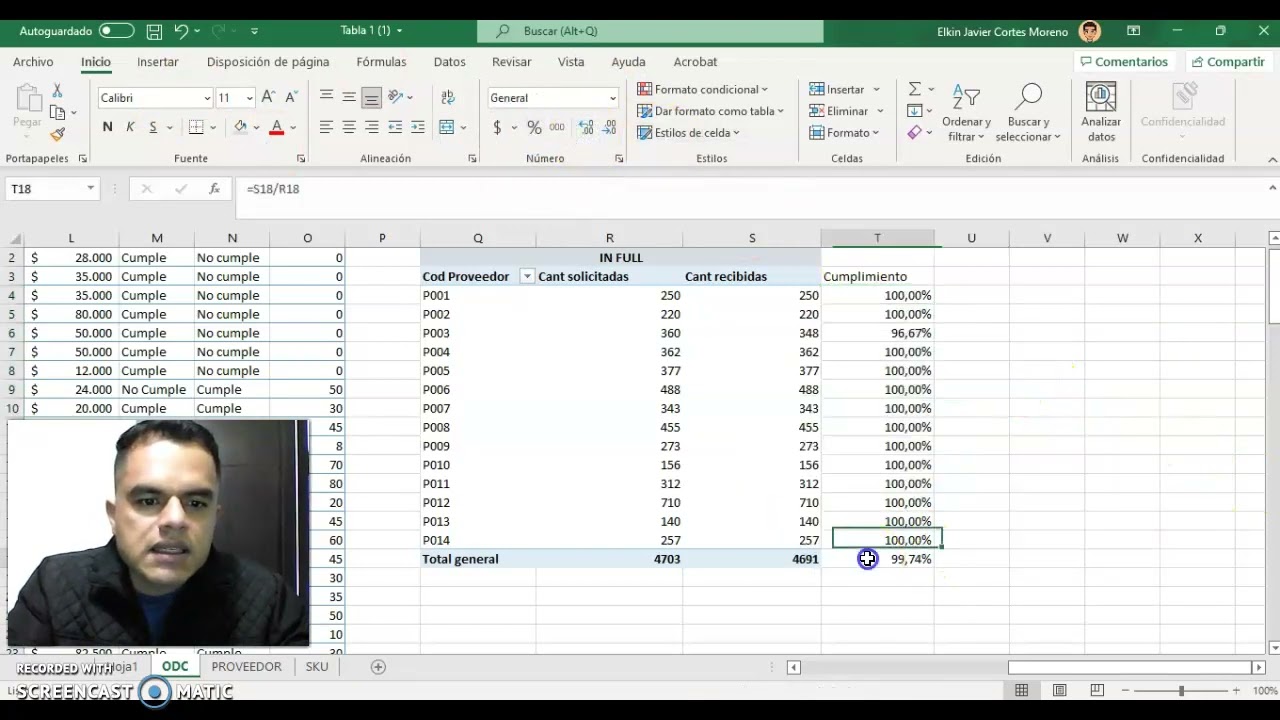
Task: Click the wrap text icon
Action: (x=447, y=97)
